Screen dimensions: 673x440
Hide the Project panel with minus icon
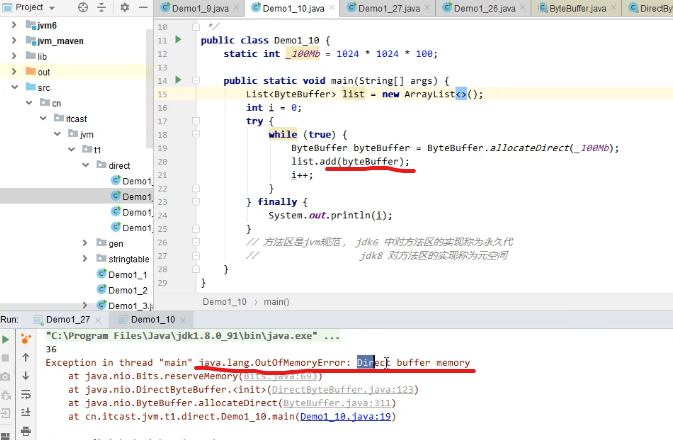pos(143,7)
